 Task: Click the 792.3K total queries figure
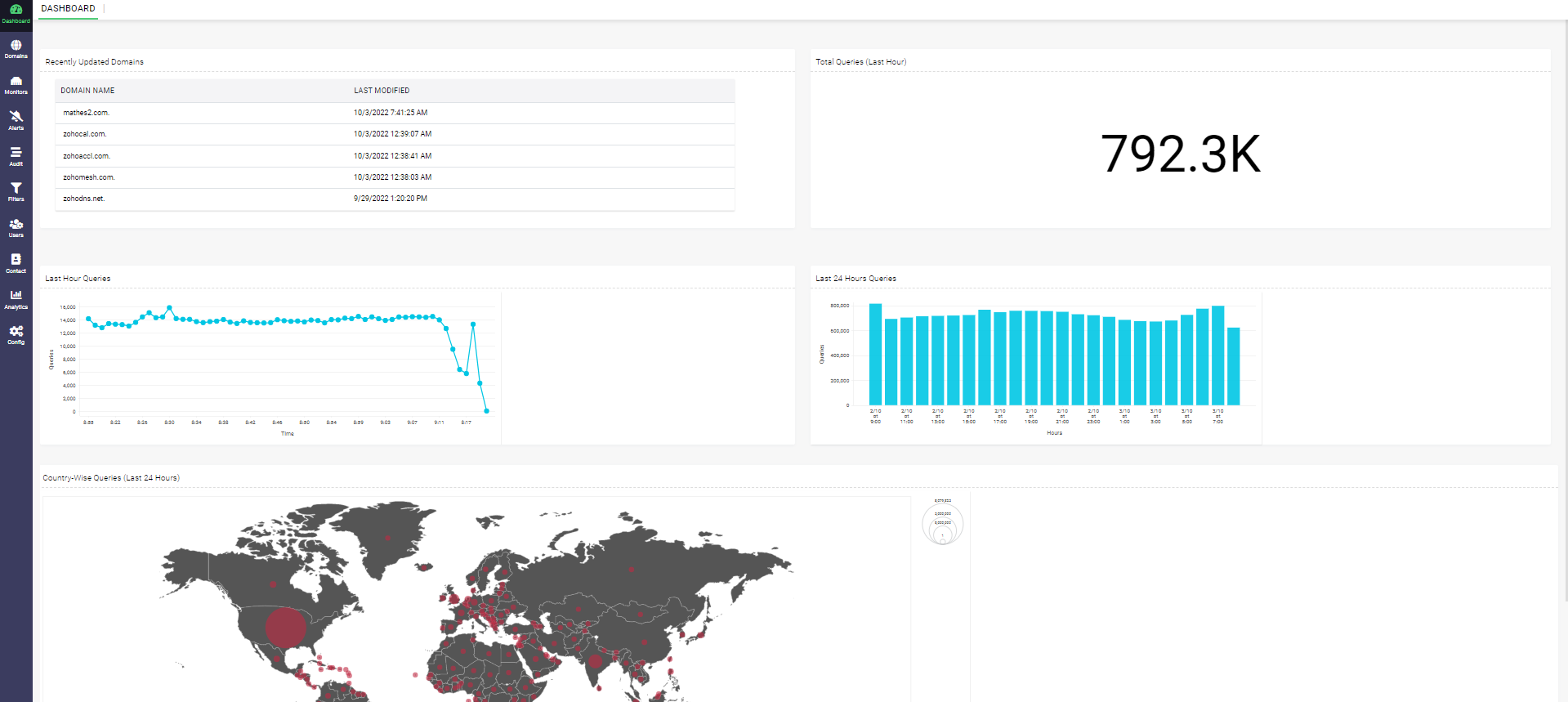click(1180, 154)
